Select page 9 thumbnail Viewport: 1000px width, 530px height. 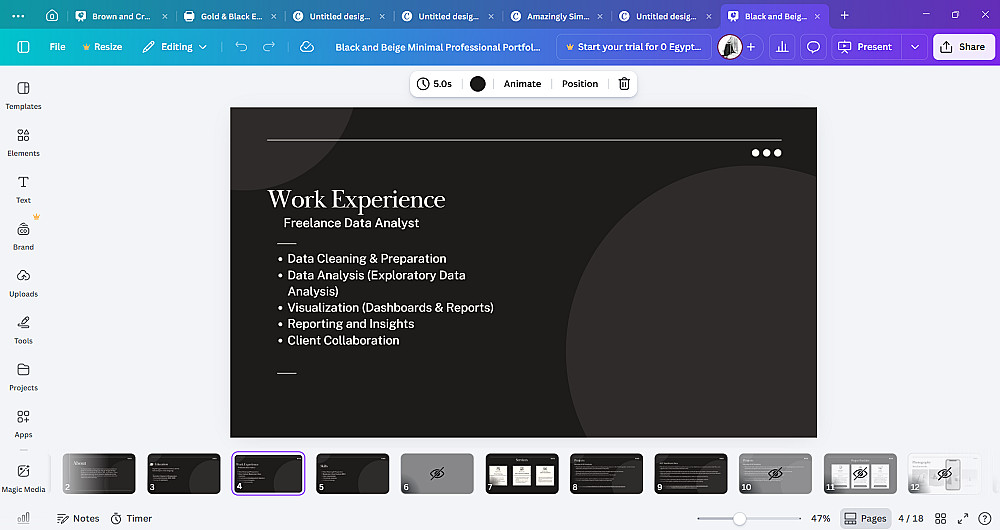691,473
